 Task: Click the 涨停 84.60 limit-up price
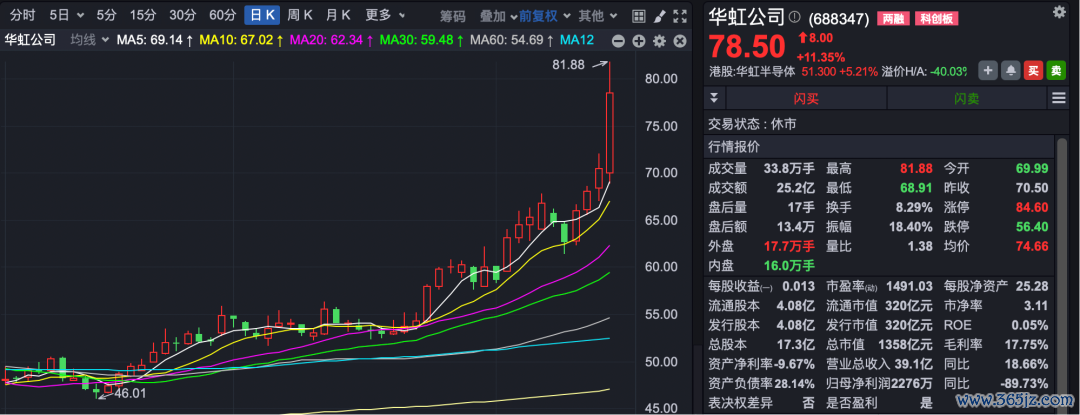pos(1032,207)
